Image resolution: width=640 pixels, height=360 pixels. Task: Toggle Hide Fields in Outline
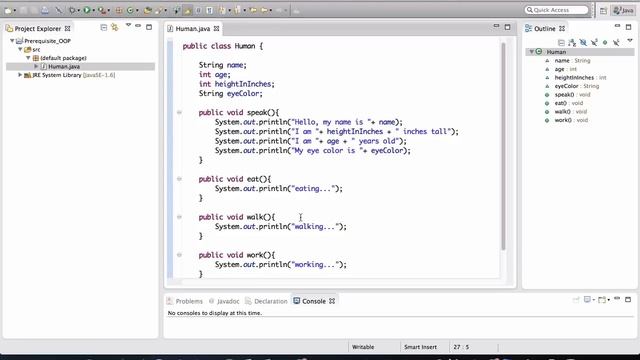click(583, 42)
